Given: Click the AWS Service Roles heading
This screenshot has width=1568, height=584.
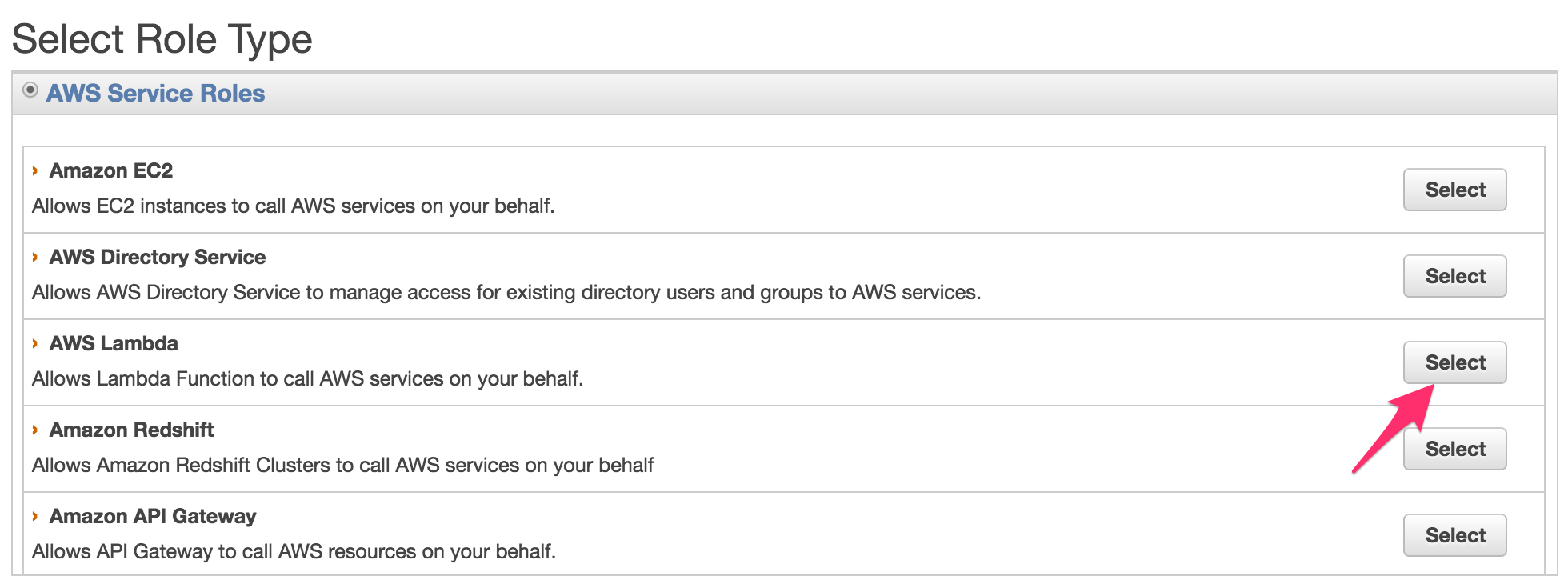Looking at the screenshot, I should [x=155, y=94].
